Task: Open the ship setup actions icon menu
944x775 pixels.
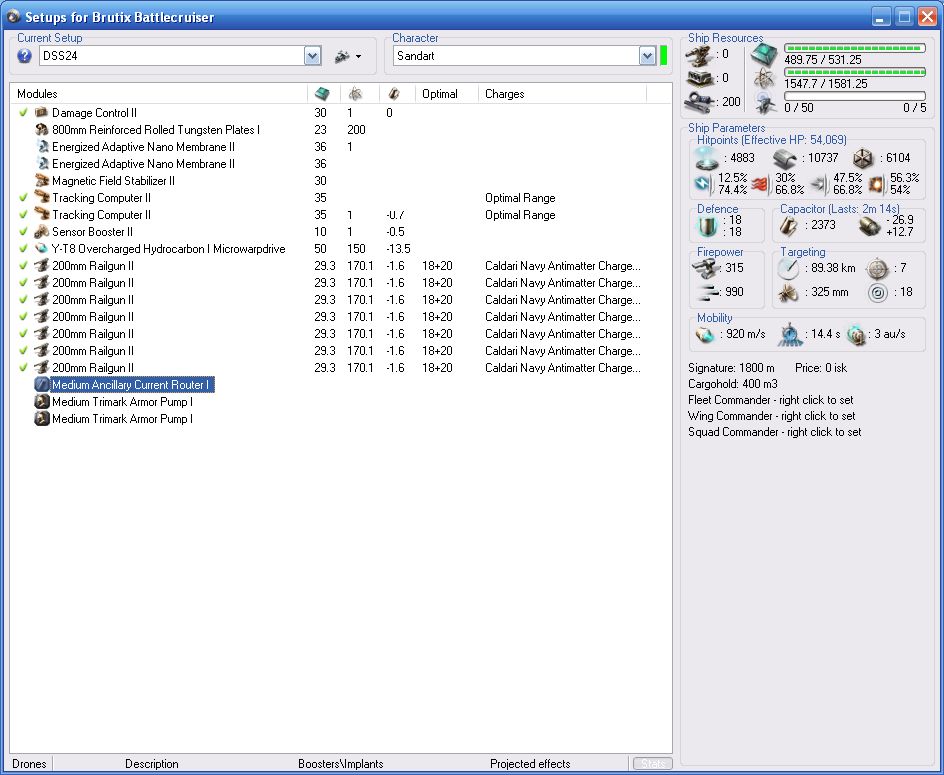Action: click(x=347, y=56)
